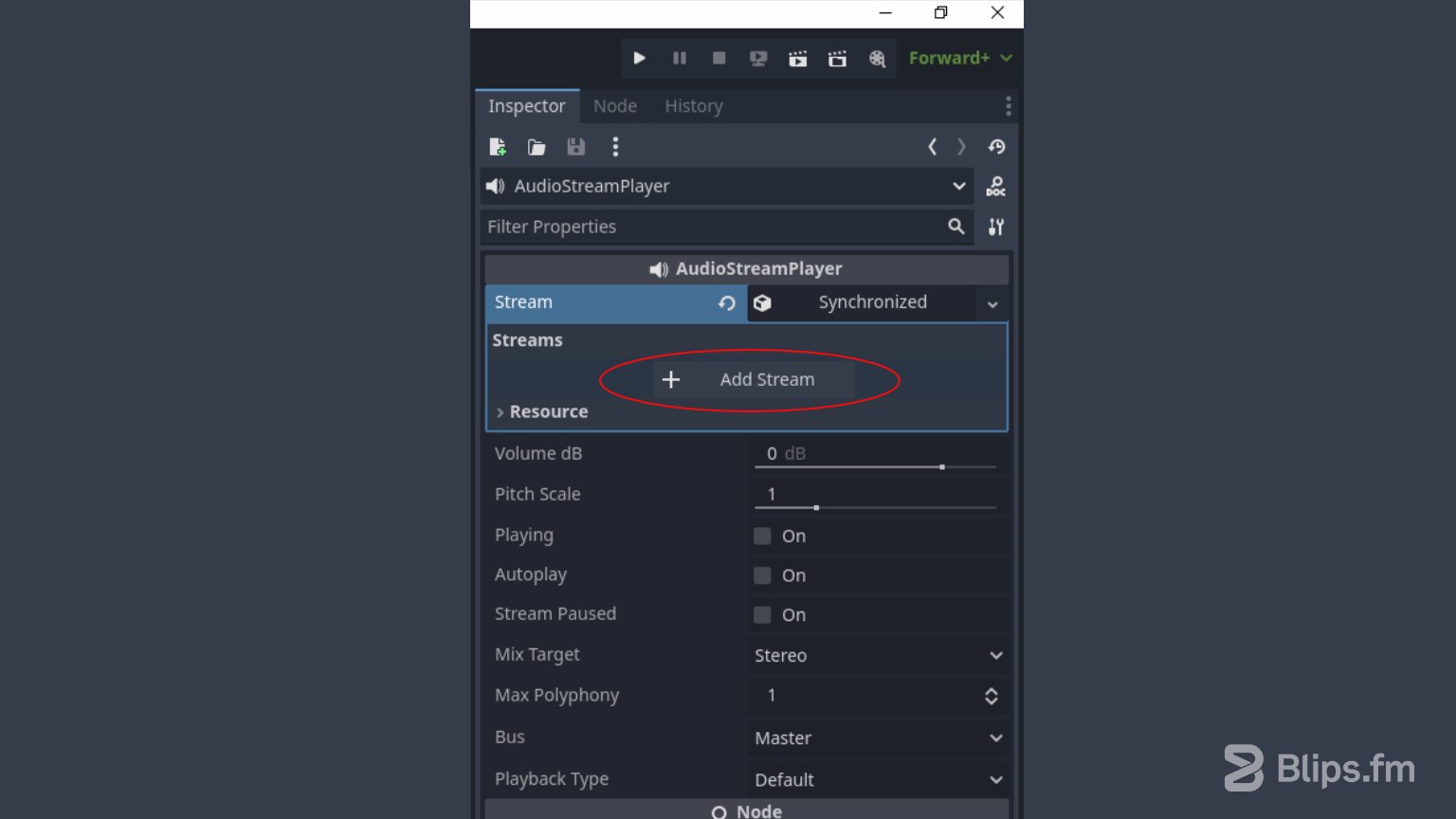
Task: Save the currently edited resource
Action: coord(575,147)
